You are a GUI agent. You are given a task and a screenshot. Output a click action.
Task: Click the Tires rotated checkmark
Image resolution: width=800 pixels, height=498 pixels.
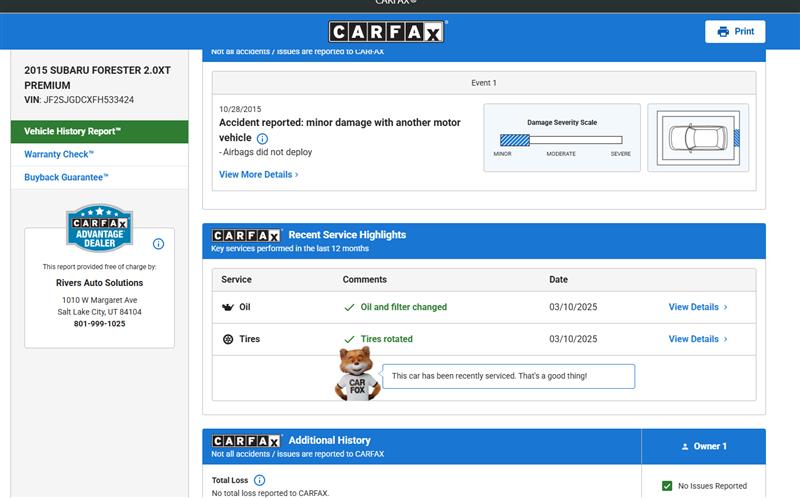(x=349, y=340)
